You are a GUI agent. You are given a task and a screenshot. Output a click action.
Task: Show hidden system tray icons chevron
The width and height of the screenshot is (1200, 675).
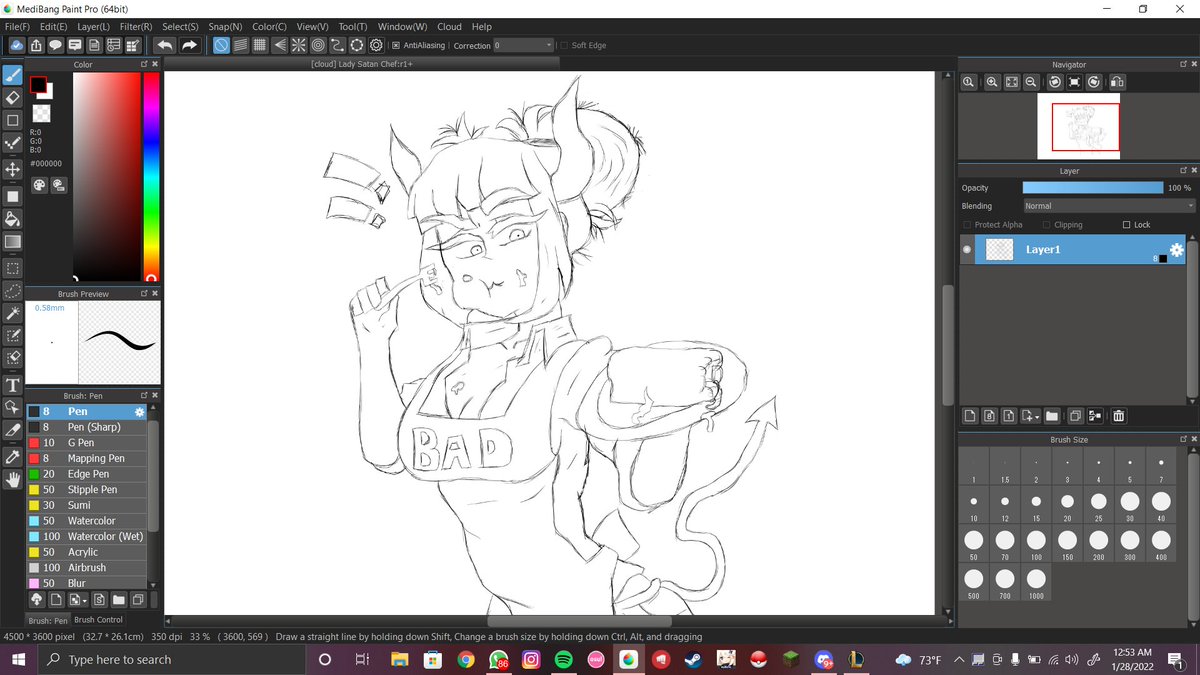[x=958, y=659]
